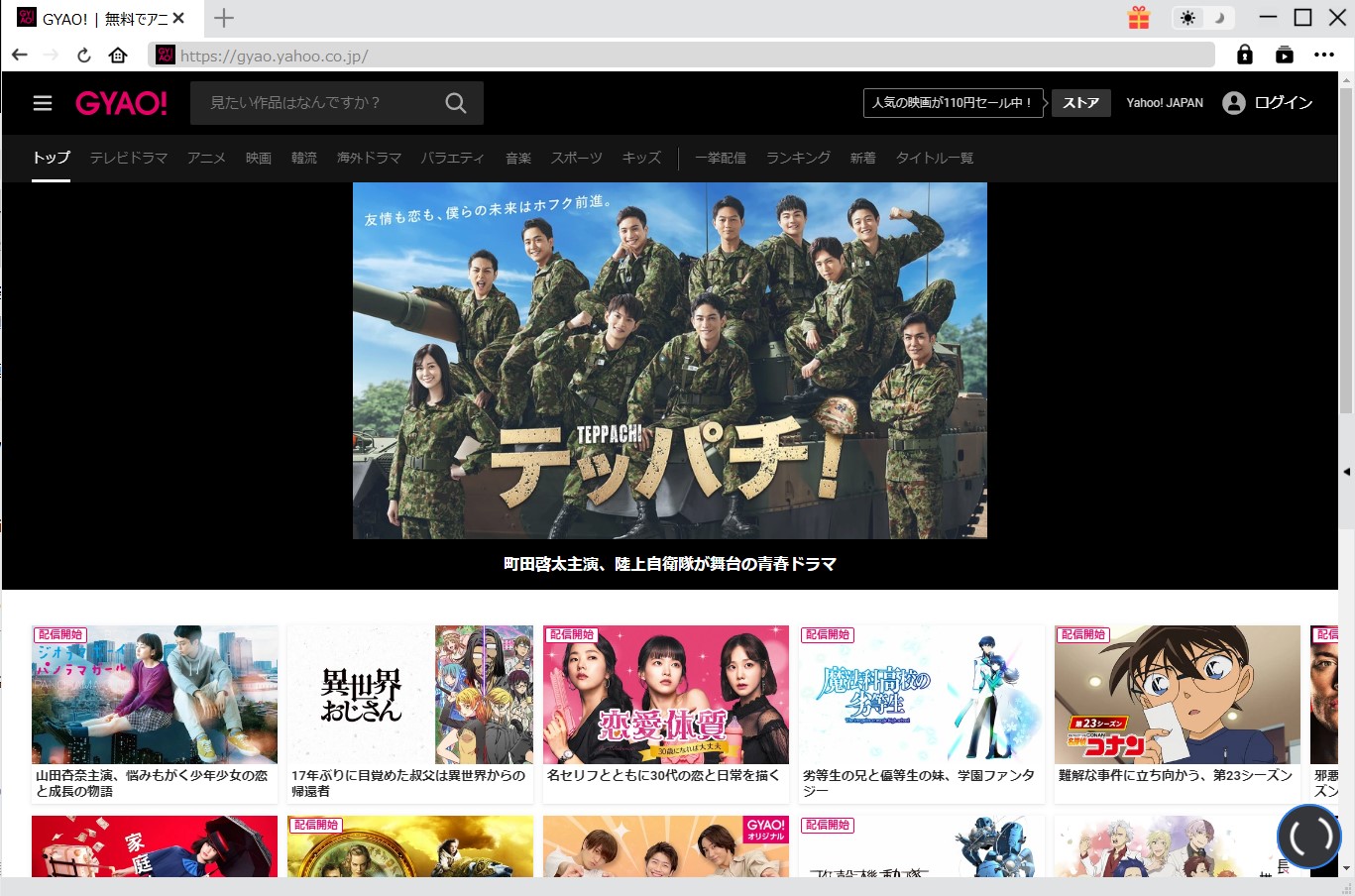Select the スポーツ tab

click(577, 158)
